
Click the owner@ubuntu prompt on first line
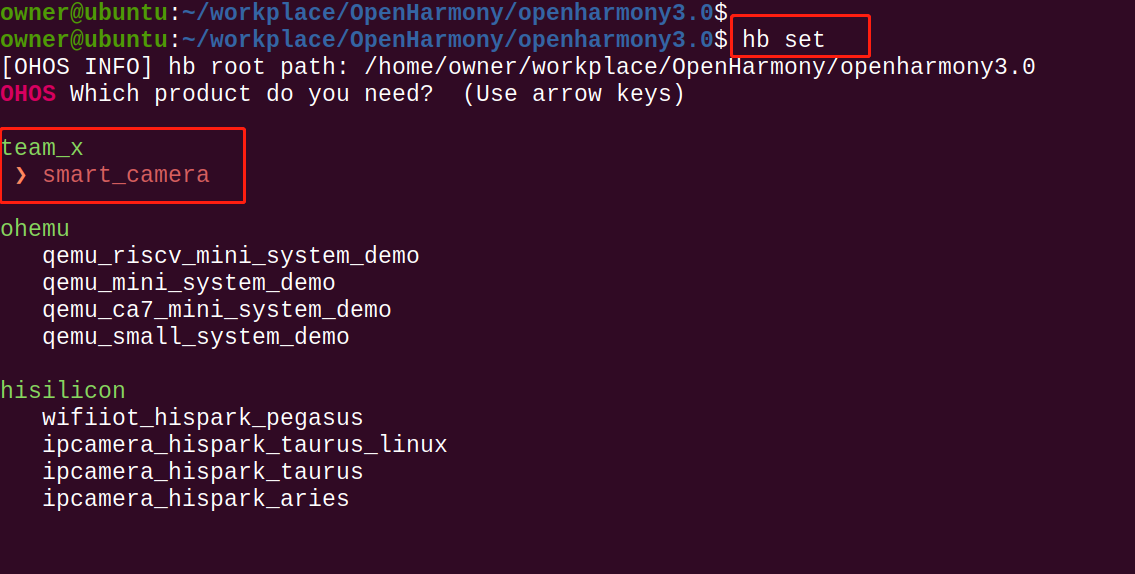pyautogui.click(x=83, y=13)
